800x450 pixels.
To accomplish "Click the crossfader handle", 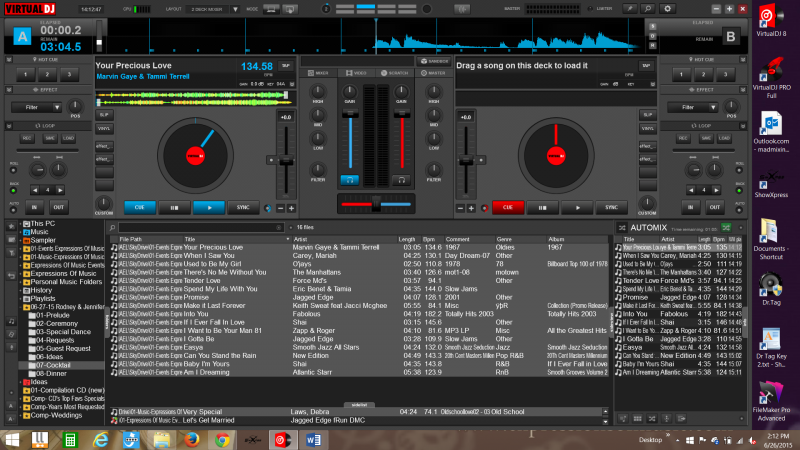I will point(377,204).
